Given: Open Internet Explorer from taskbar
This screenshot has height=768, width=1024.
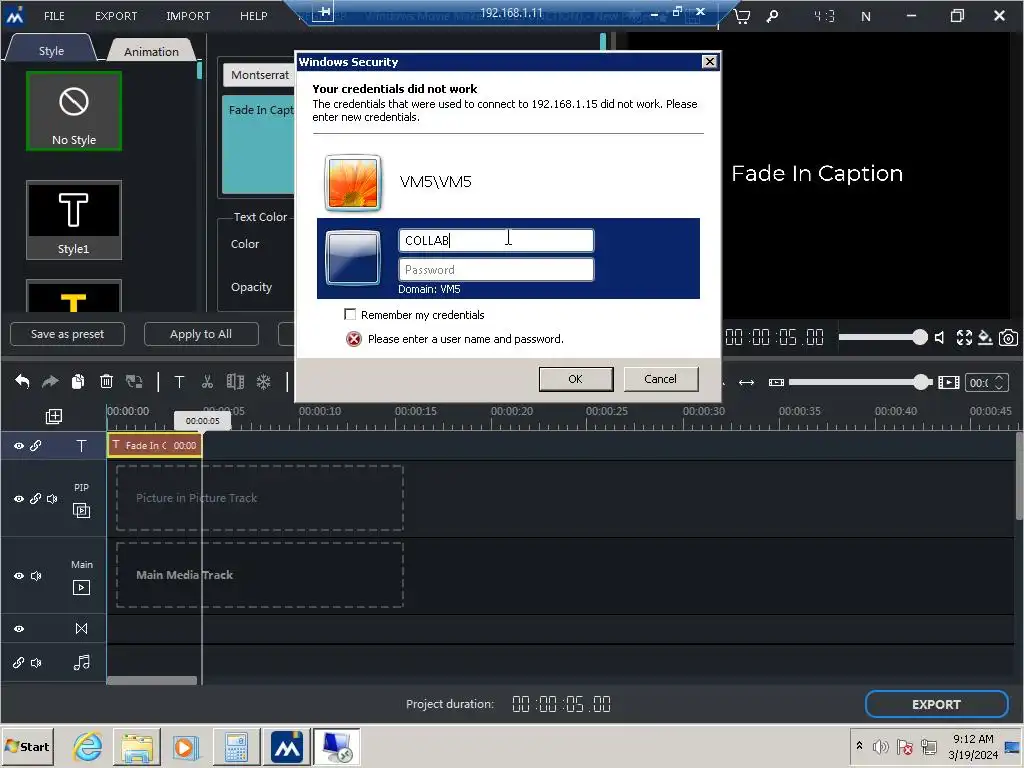Looking at the screenshot, I should click(x=88, y=746).
